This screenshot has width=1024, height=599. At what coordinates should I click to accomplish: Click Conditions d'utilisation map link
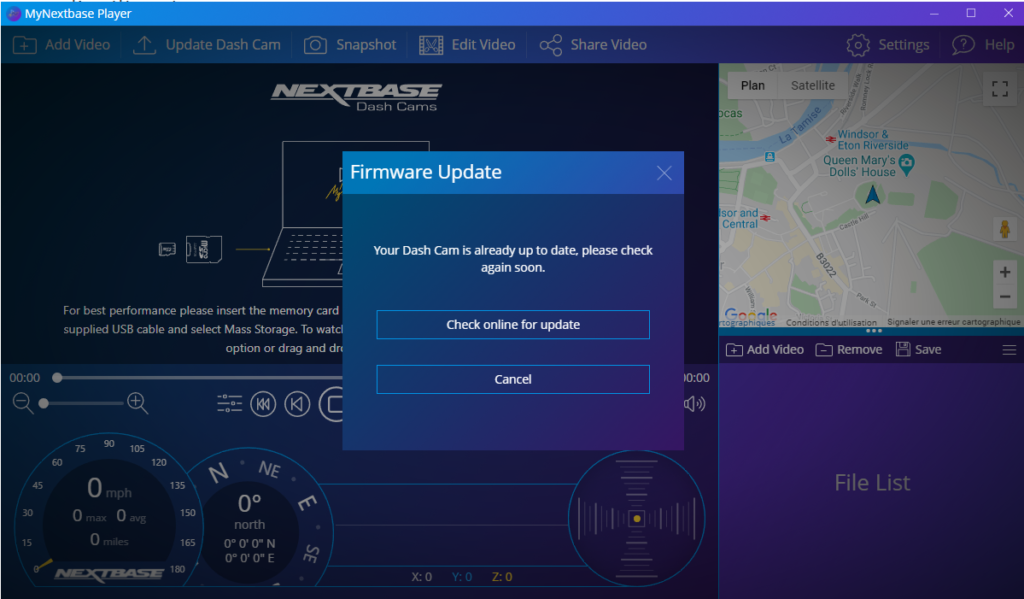click(831, 323)
